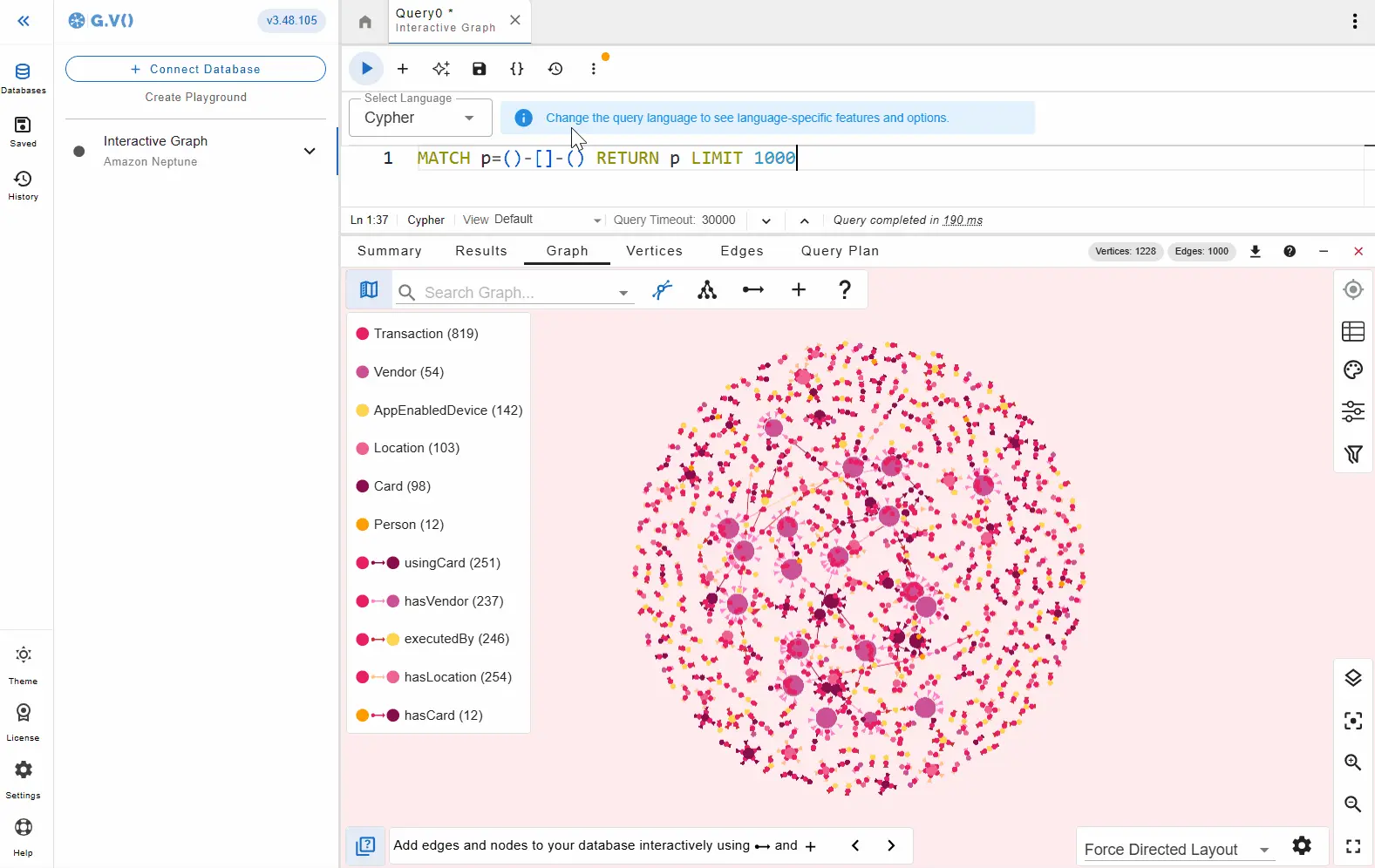
Task: Click the AI sparkle query assistant icon
Action: [441, 69]
